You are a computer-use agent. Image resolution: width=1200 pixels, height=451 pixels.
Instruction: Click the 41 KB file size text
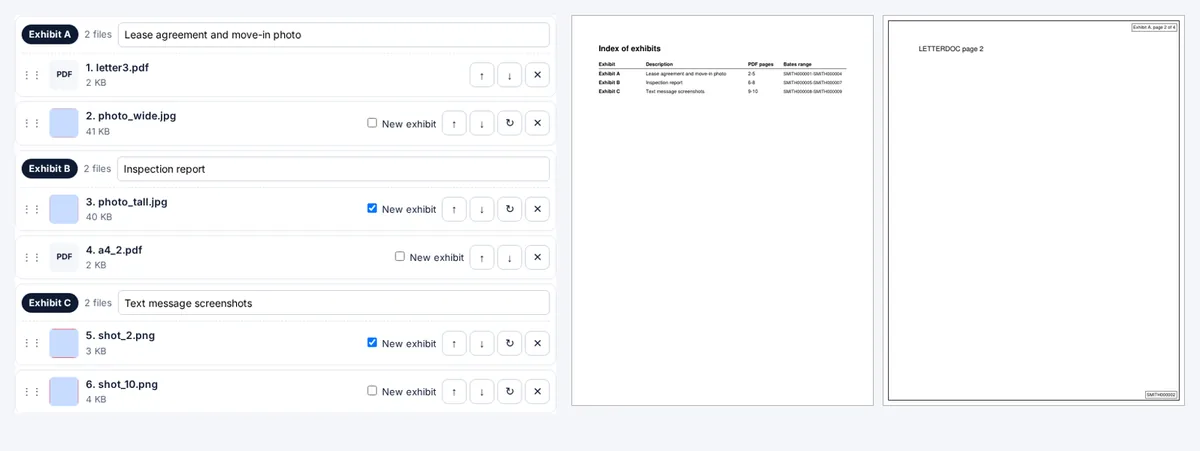click(x=98, y=132)
